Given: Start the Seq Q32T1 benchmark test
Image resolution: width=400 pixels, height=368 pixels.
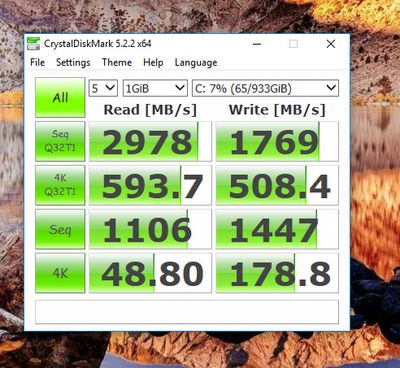Looking at the screenshot, I should click(x=60, y=141).
